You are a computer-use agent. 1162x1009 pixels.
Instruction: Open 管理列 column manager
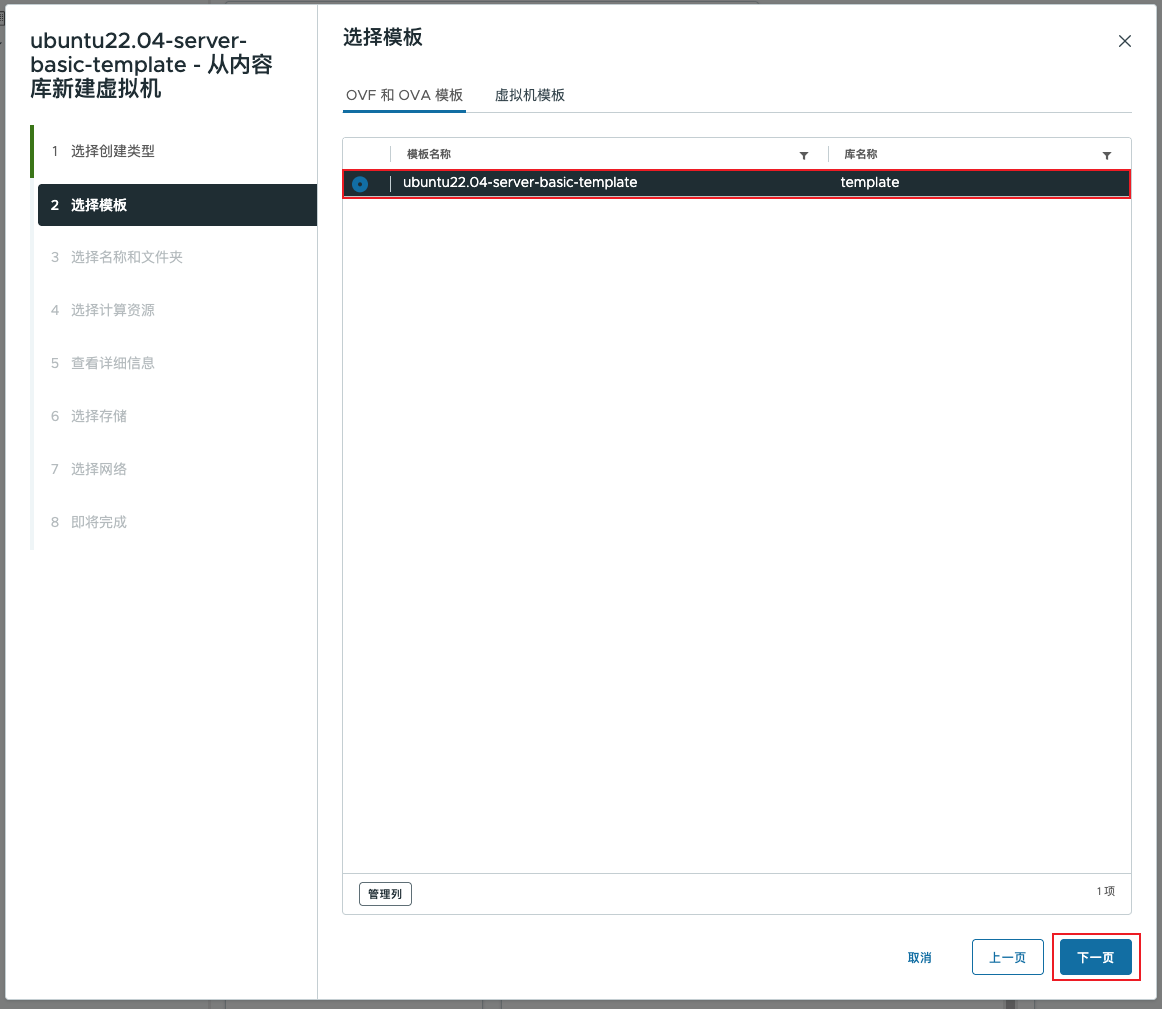(x=385, y=894)
